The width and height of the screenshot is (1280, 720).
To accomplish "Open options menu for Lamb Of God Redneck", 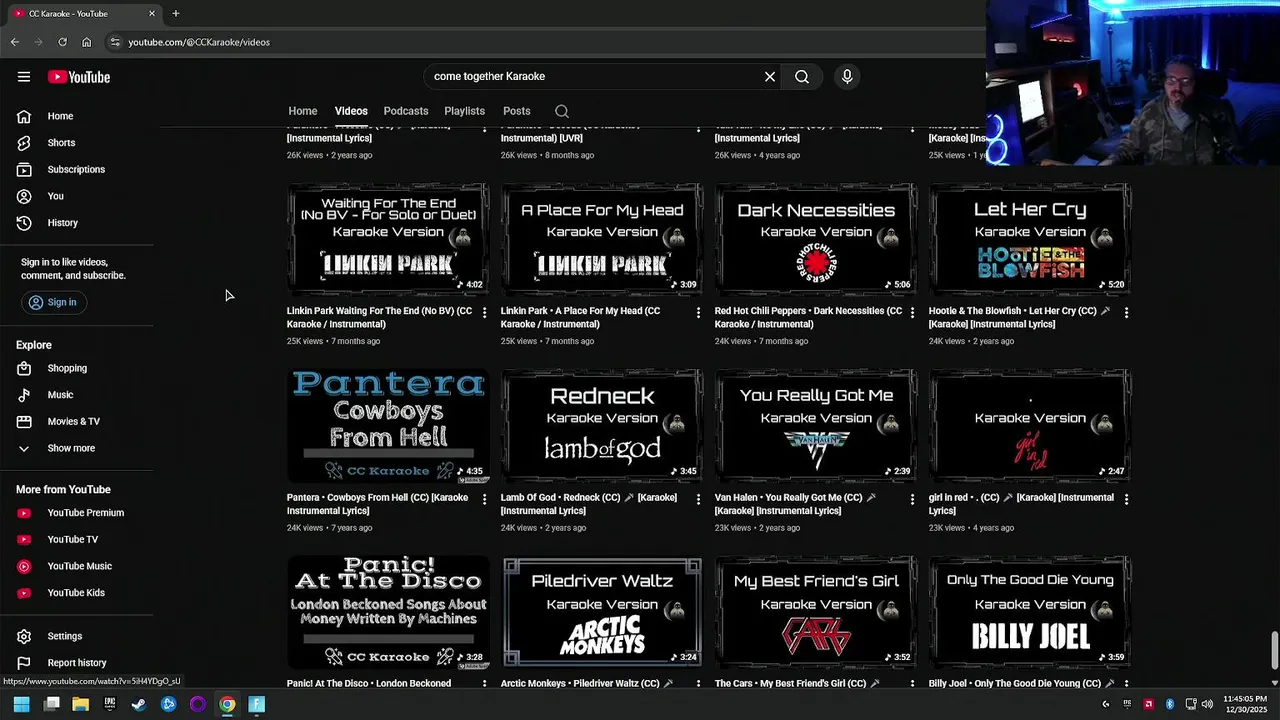I will point(698,499).
